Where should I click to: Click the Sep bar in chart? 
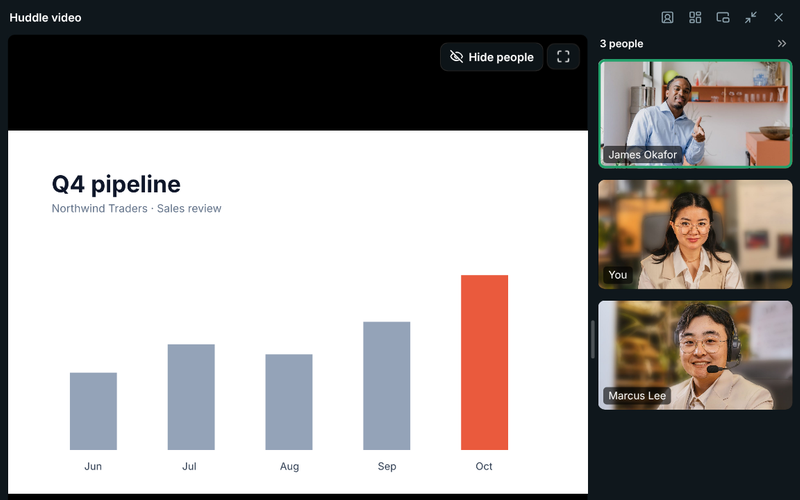(387, 386)
